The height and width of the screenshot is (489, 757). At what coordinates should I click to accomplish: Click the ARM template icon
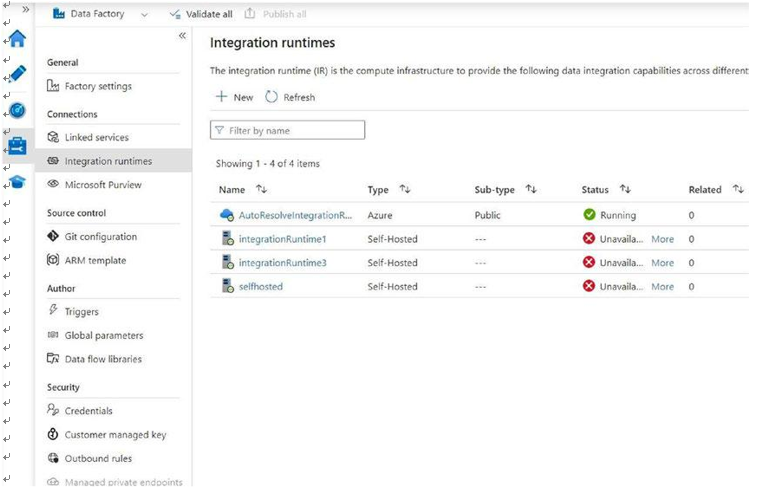[x=53, y=260]
